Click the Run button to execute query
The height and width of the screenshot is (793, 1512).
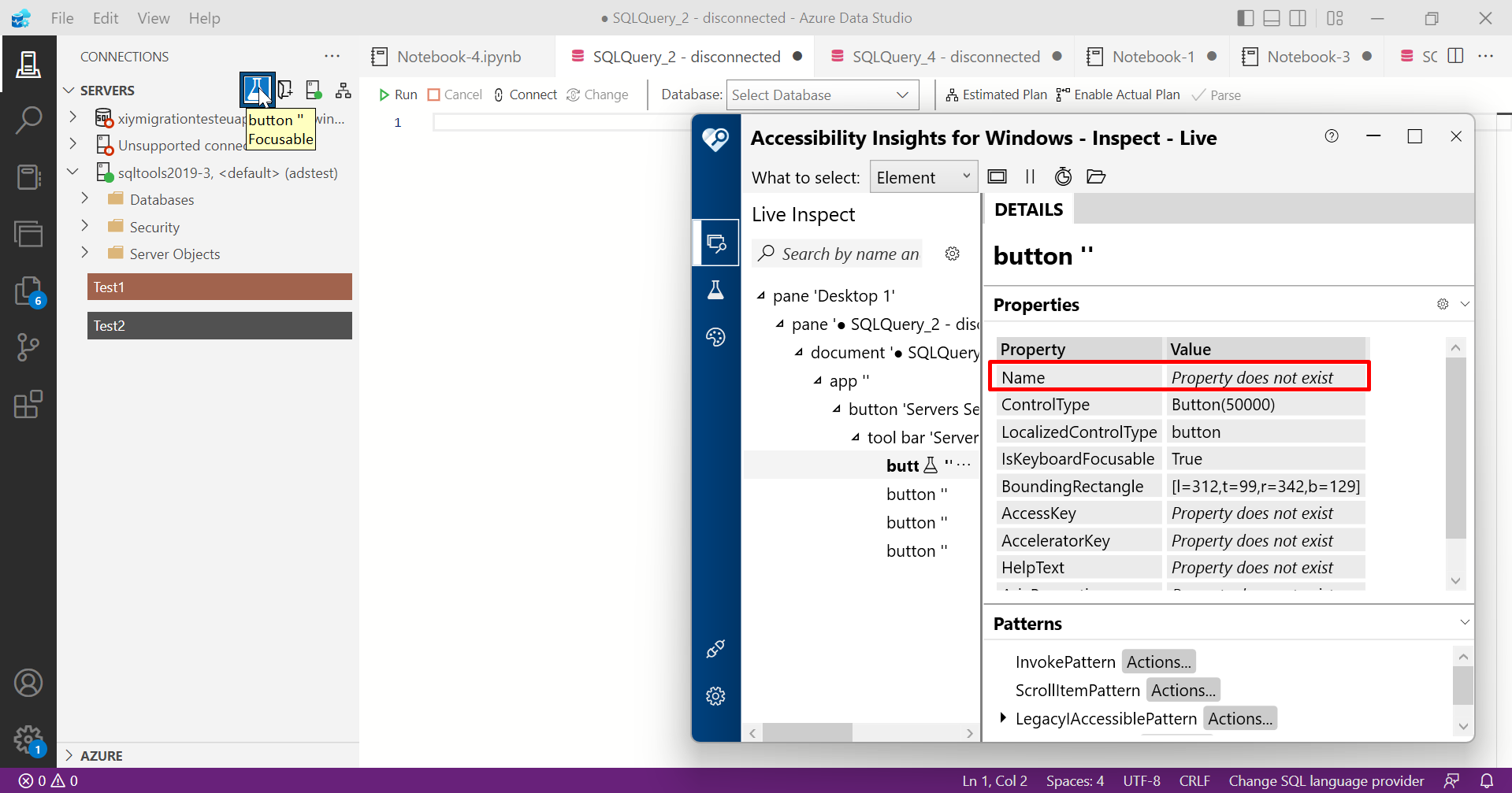(x=398, y=94)
